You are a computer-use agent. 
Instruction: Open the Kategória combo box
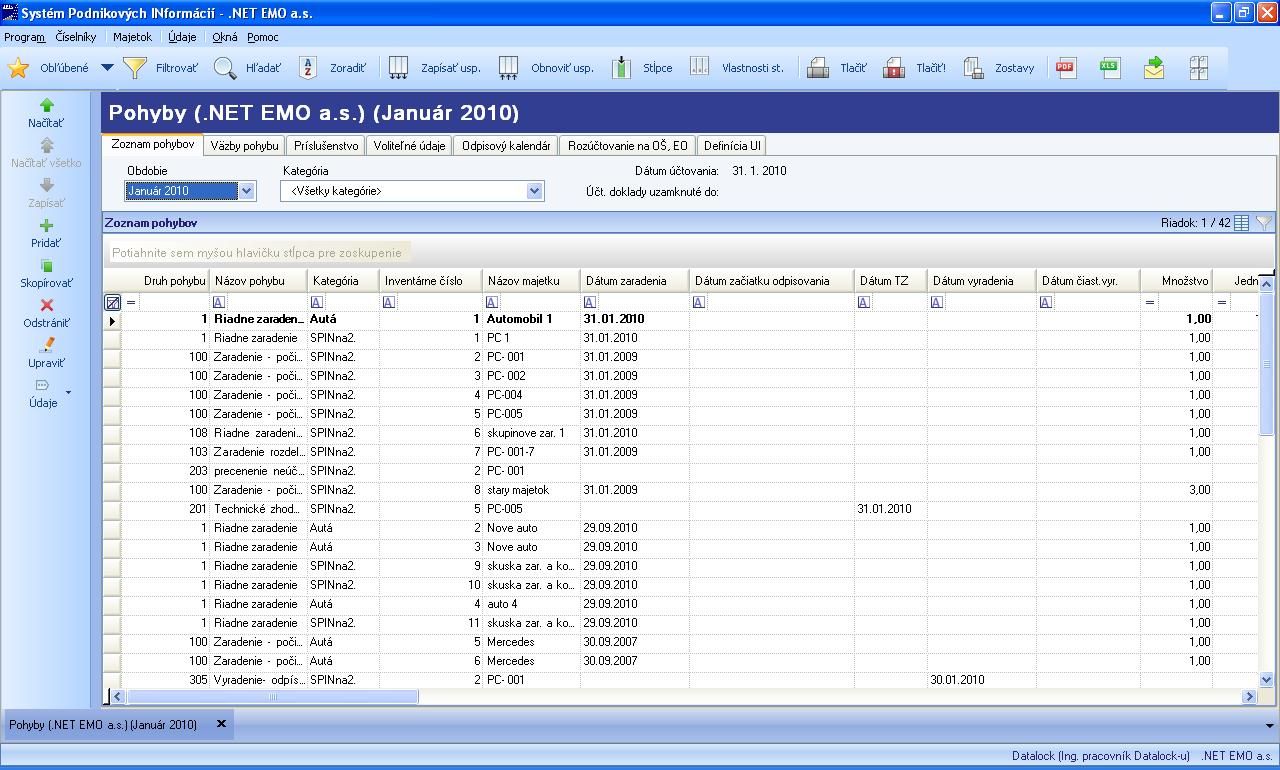534,191
